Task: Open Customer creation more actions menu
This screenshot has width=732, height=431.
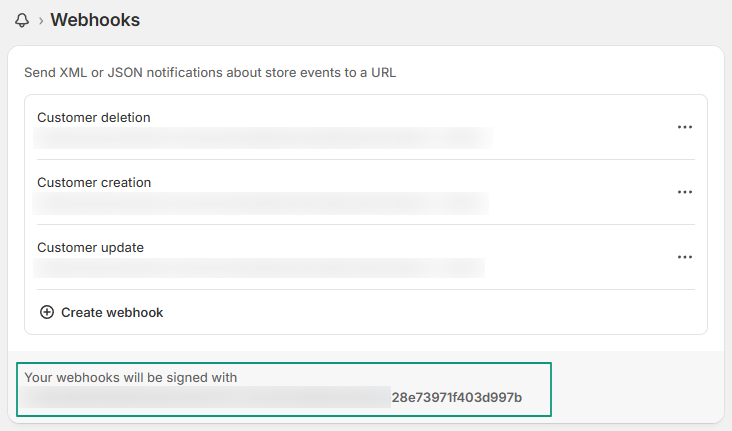Action: click(x=685, y=192)
